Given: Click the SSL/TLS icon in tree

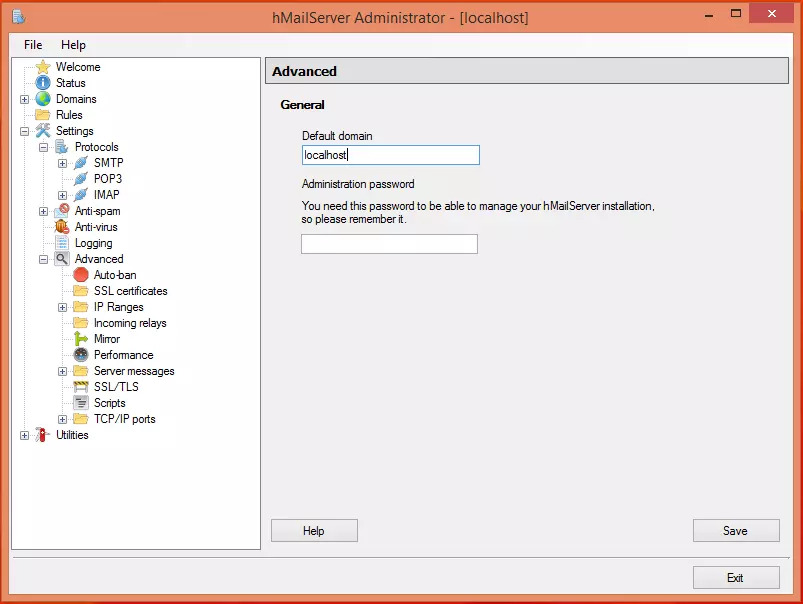Looking at the screenshot, I should 81,387.
